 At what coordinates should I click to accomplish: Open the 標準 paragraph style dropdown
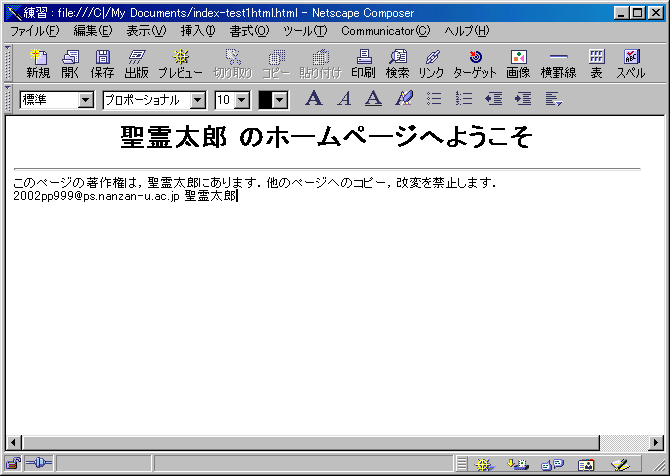tap(86, 100)
